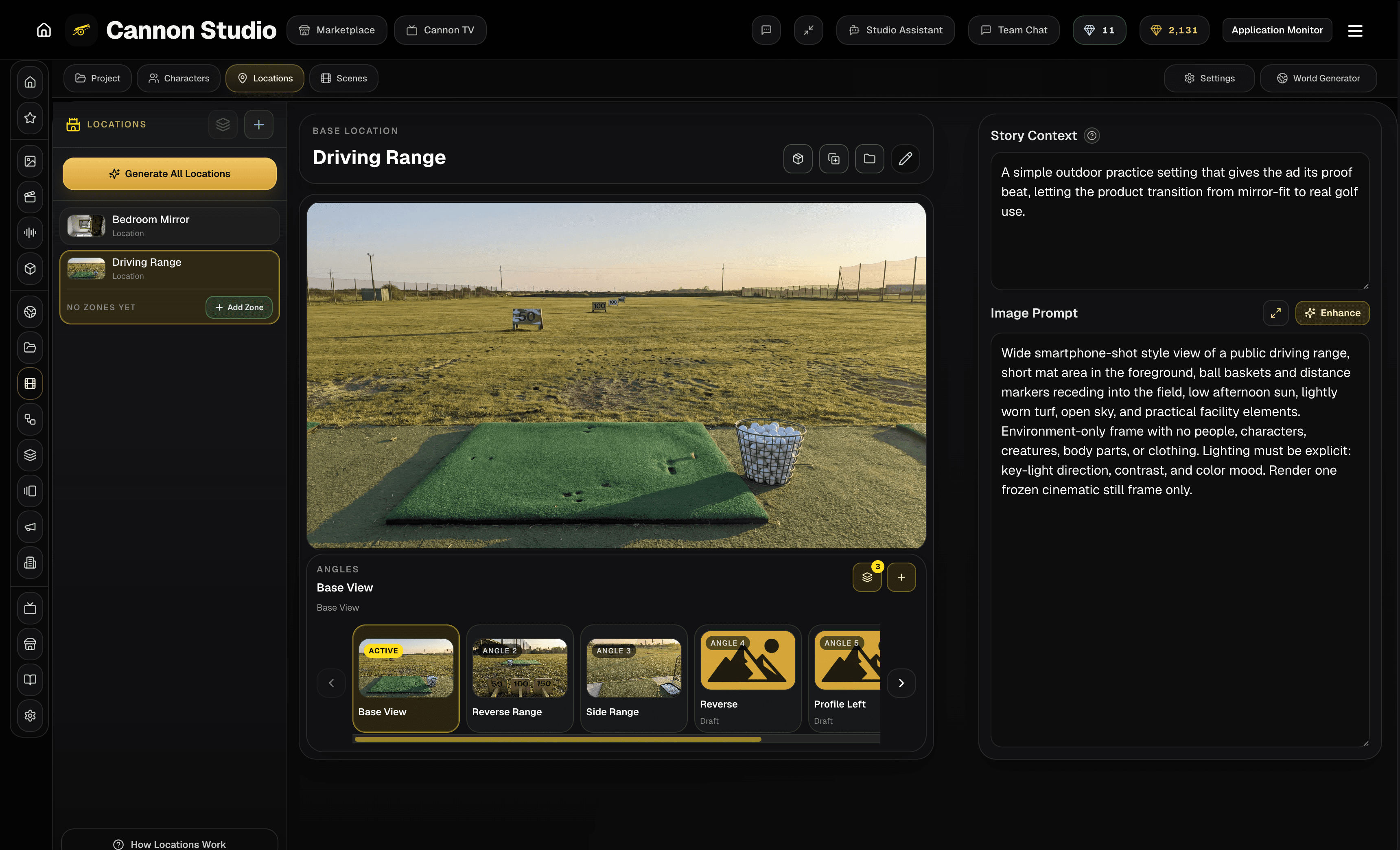Open Team Chat
This screenshot has height=850, width=1400.
coord(1014,30)
